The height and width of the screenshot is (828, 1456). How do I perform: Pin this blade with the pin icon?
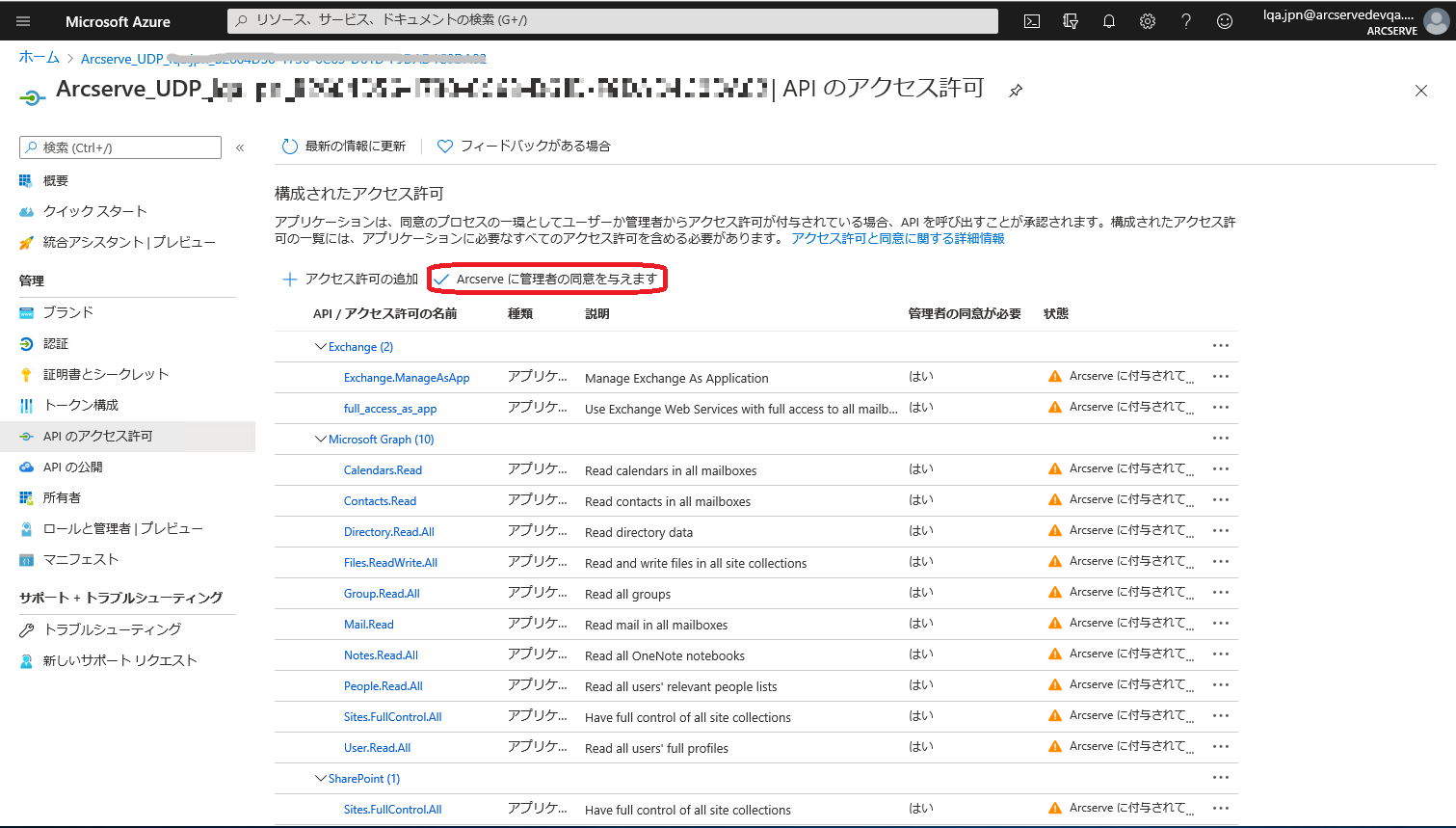tap(1016, 91)
